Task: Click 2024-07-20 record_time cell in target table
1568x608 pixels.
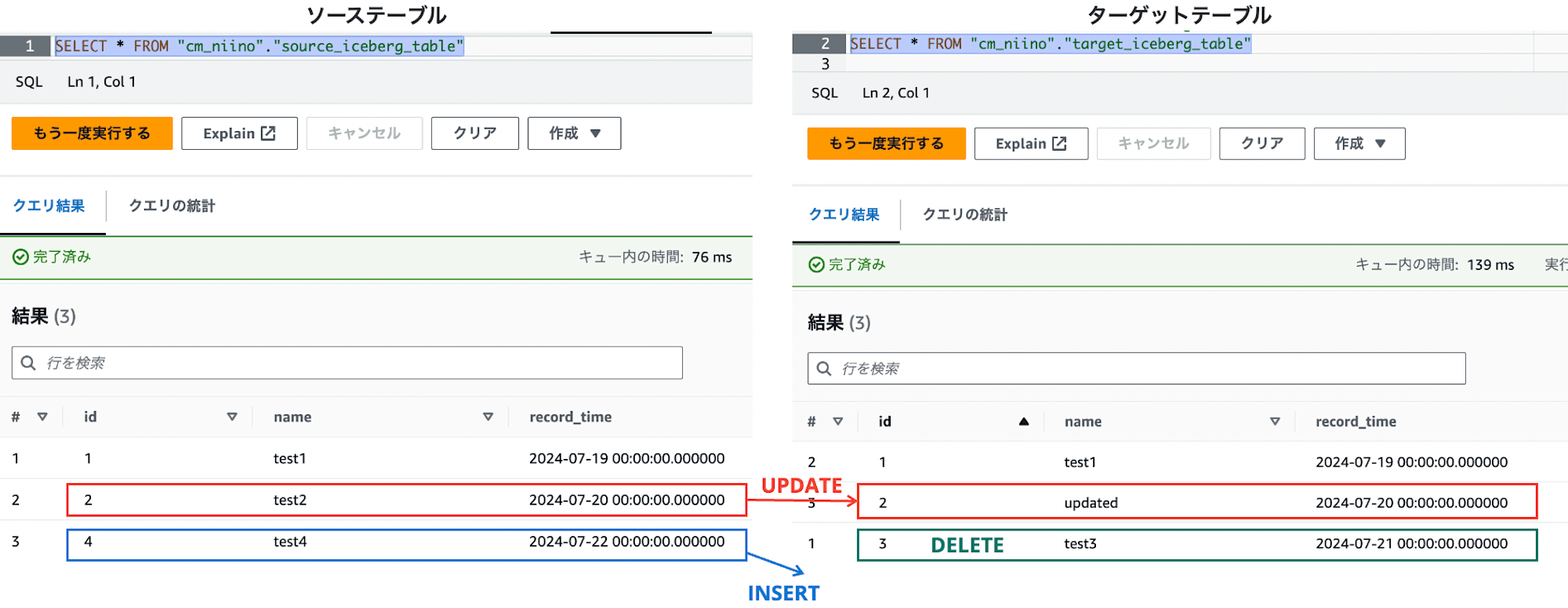Action: pos(1411,503)
